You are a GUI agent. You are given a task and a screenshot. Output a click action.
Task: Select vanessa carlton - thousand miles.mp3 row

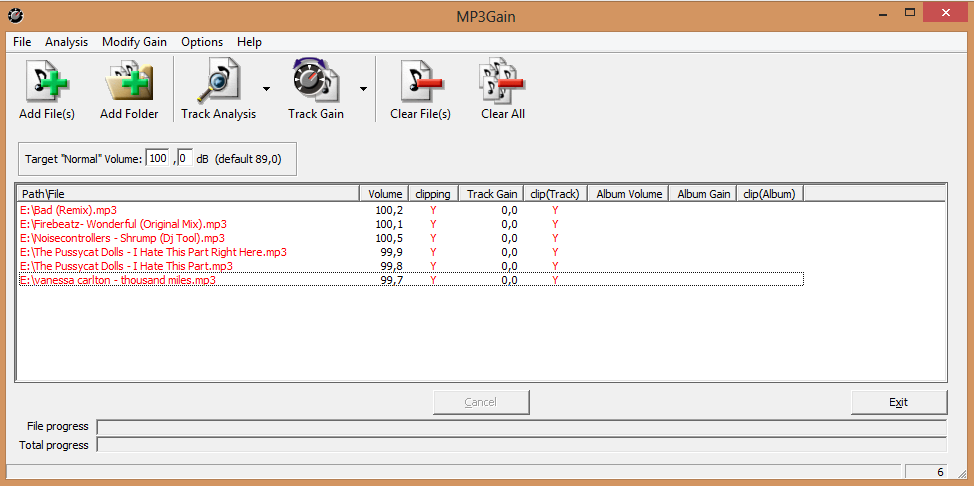click(x=411, y=280)
